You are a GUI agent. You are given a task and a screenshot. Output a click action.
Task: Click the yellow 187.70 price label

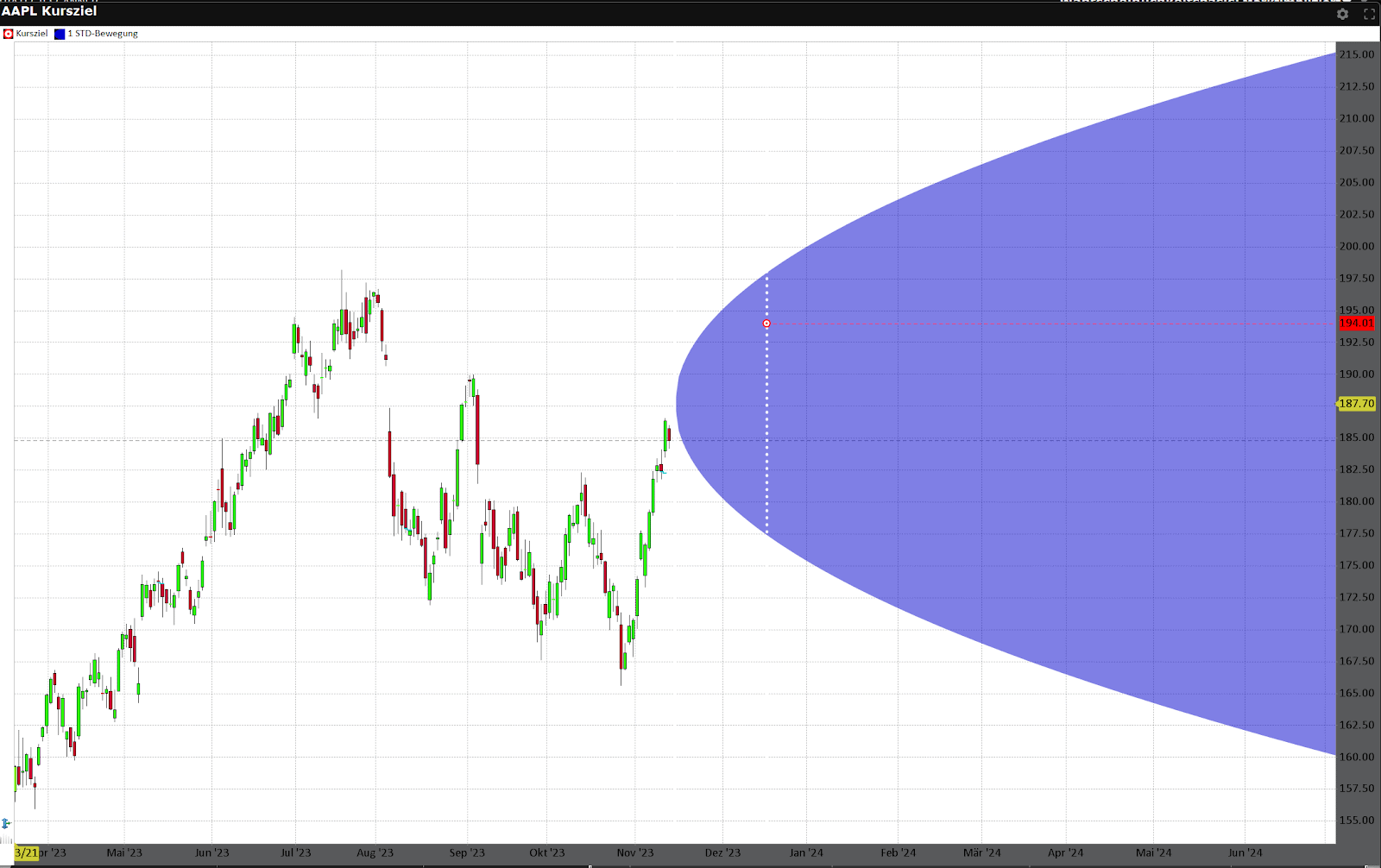1356,403
